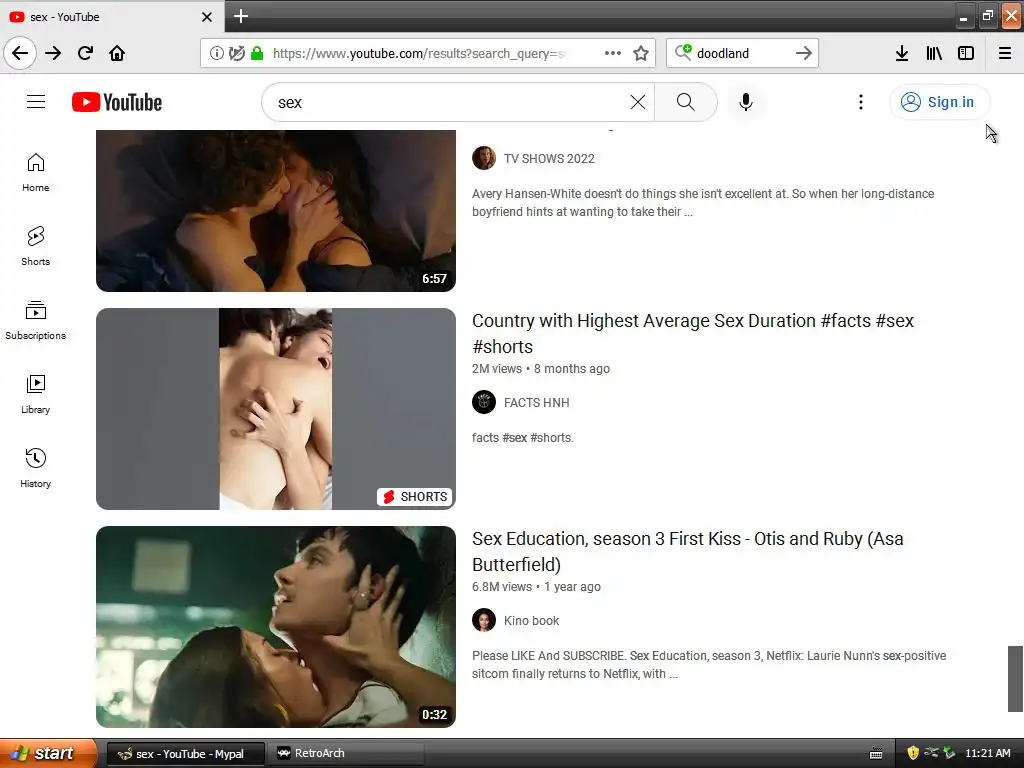Viewport: 1024px width, 768px height.
Task: Open the browser library icon
Action: [934, 53]
